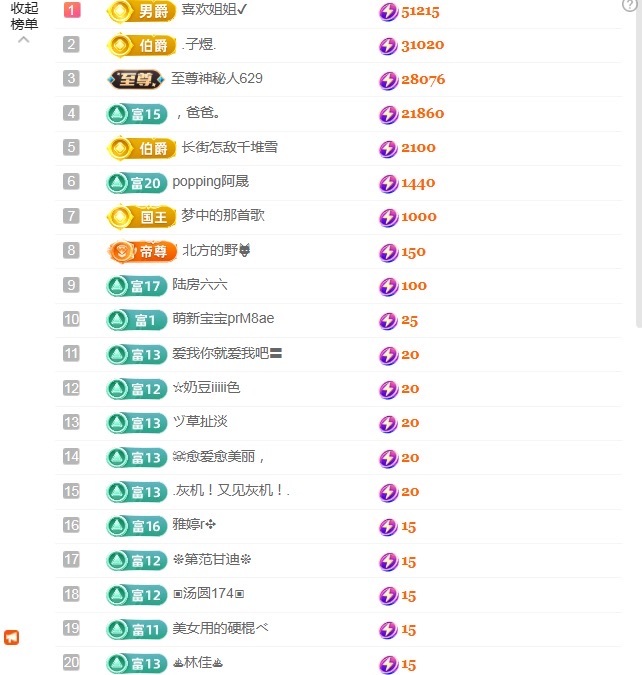Click the lightning icon beside 25

(388, 321)
